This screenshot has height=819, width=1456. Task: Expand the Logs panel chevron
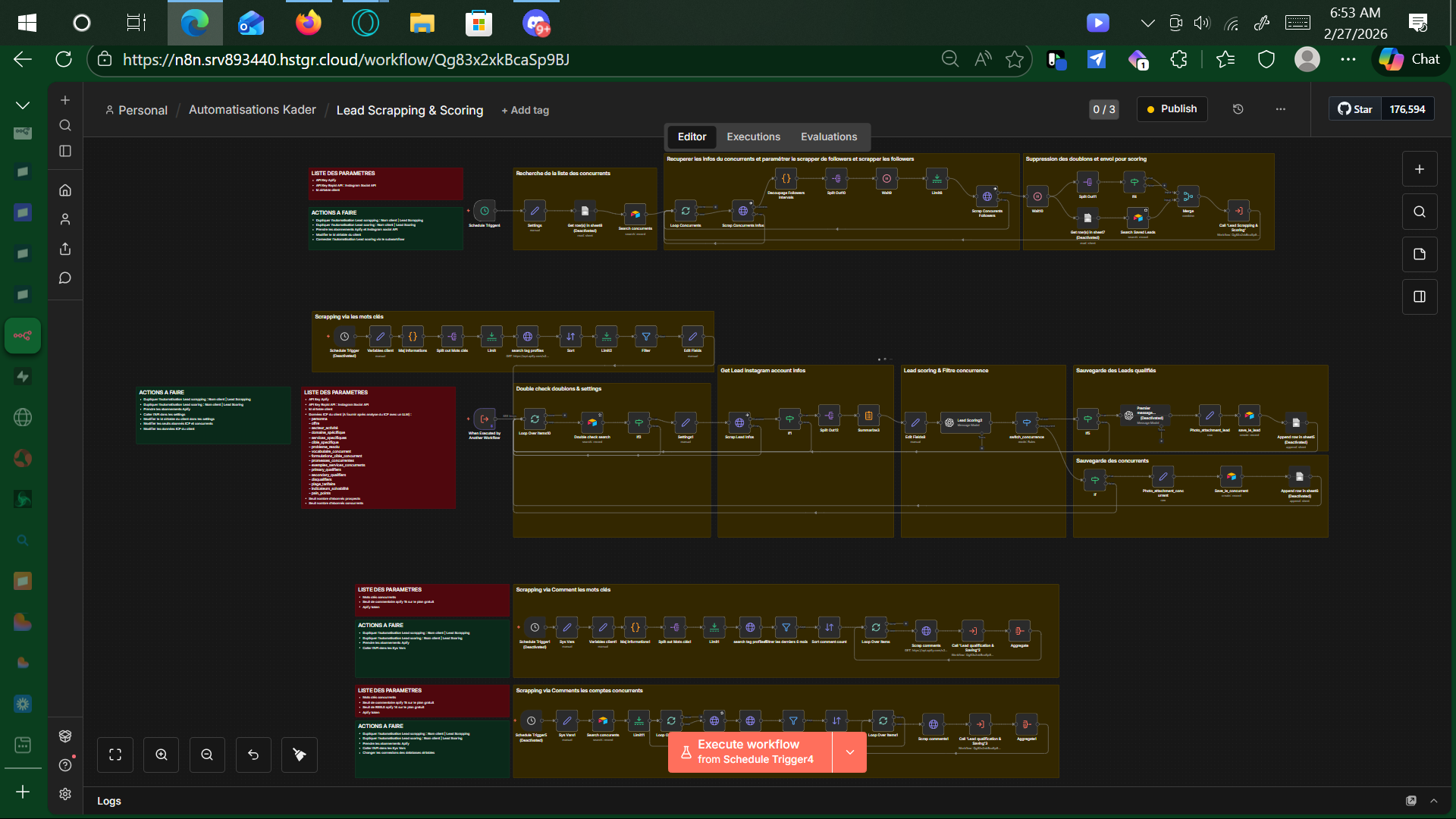(1434, 801)
